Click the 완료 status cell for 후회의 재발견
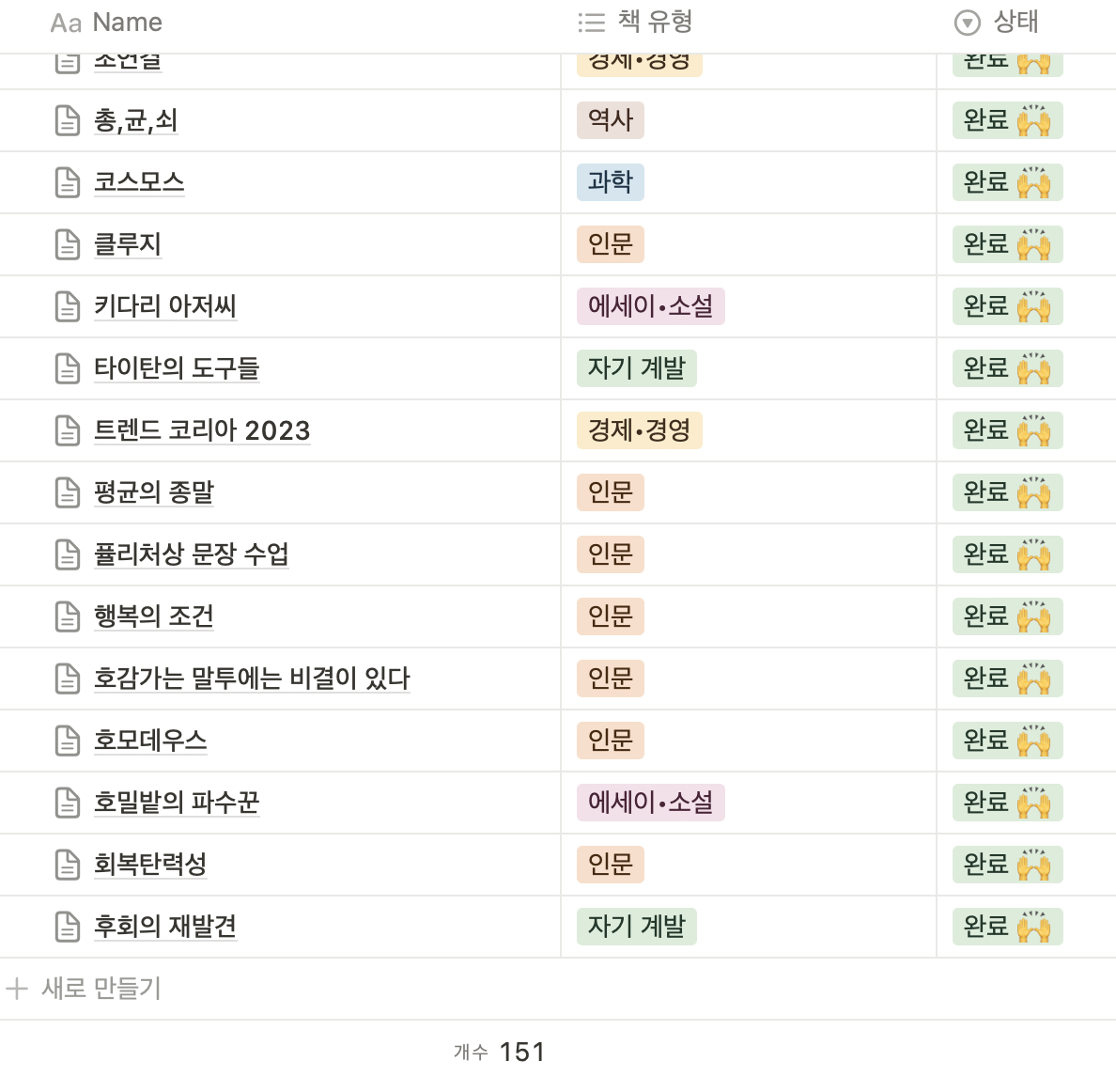1116x1092 pixels. [1007, 927]
